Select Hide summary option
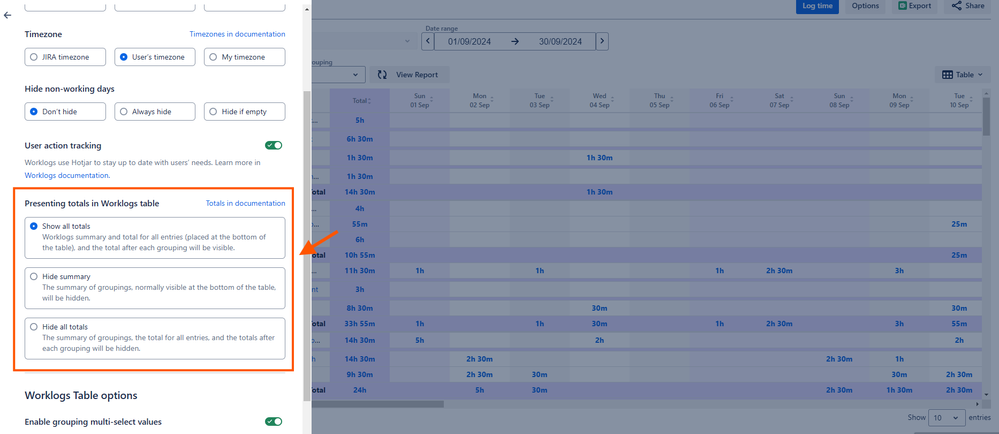This screenshot has width=999, height=434. [155, 288]
